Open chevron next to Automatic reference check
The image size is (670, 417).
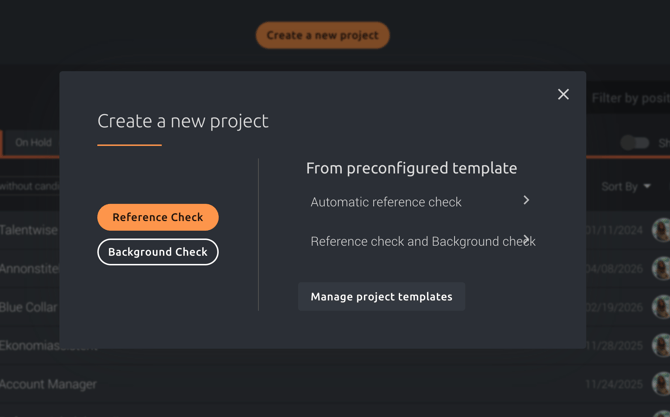coord(526,200)
